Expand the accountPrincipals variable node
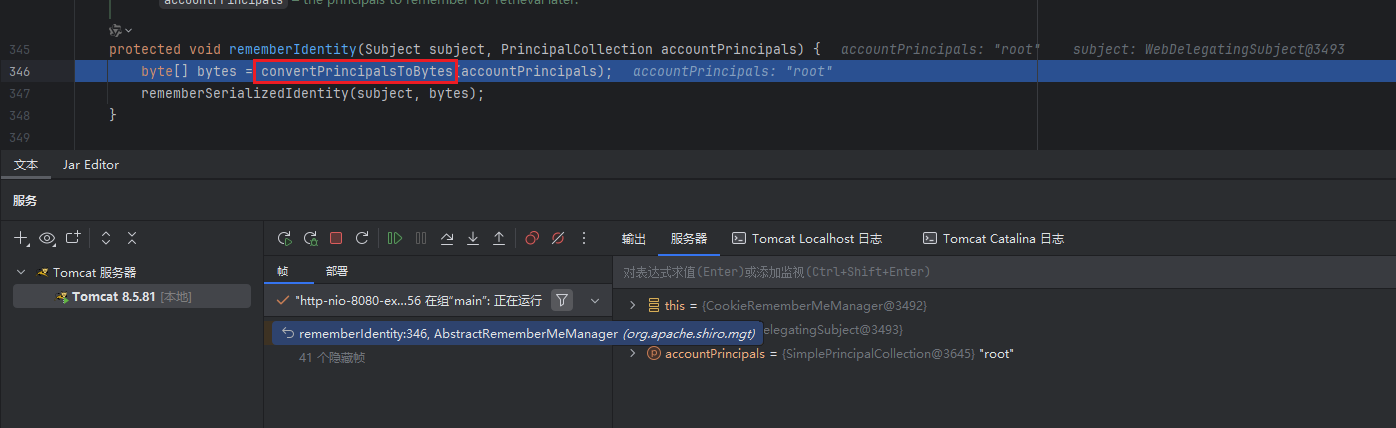Image resolution: width=1396 pixels, height=428 pixels. (632, 354)
